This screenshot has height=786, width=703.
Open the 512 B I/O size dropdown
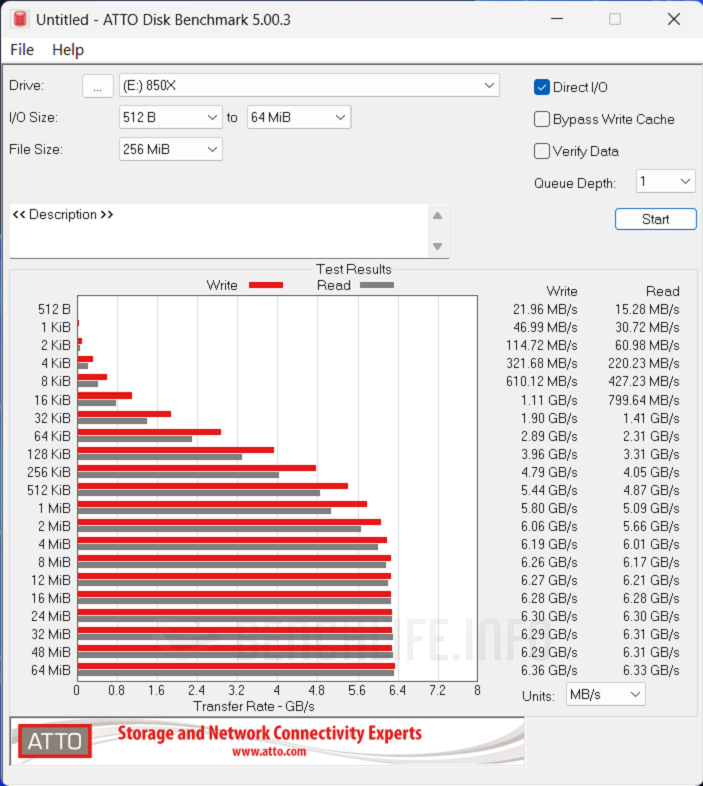(x=170, y=117)
